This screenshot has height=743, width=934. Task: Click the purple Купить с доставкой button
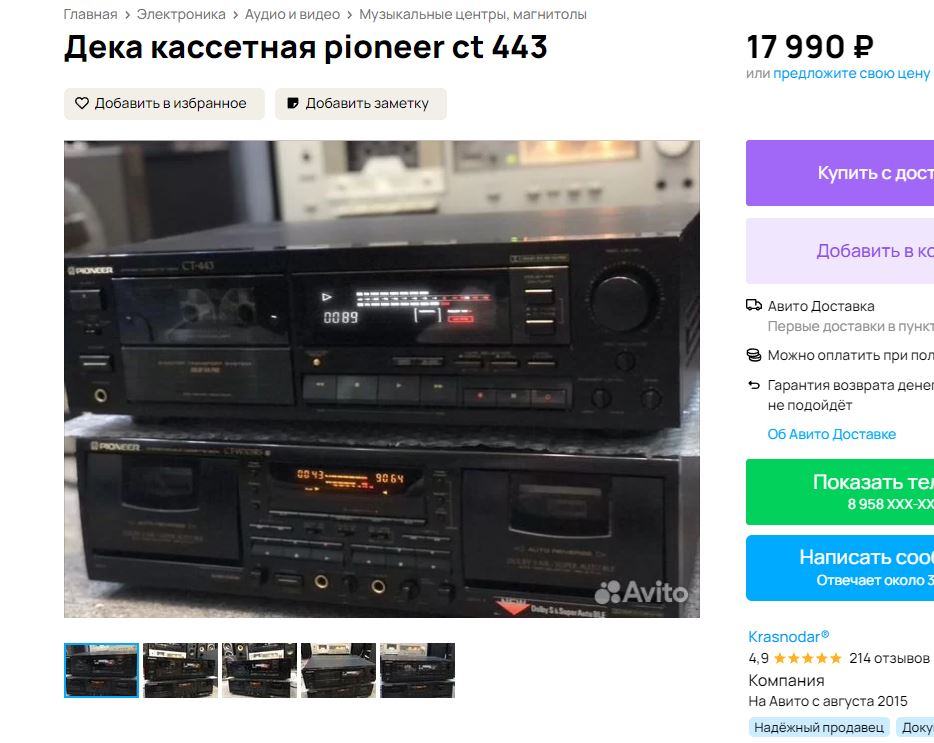pyautogui.click(x=840, y=173)
